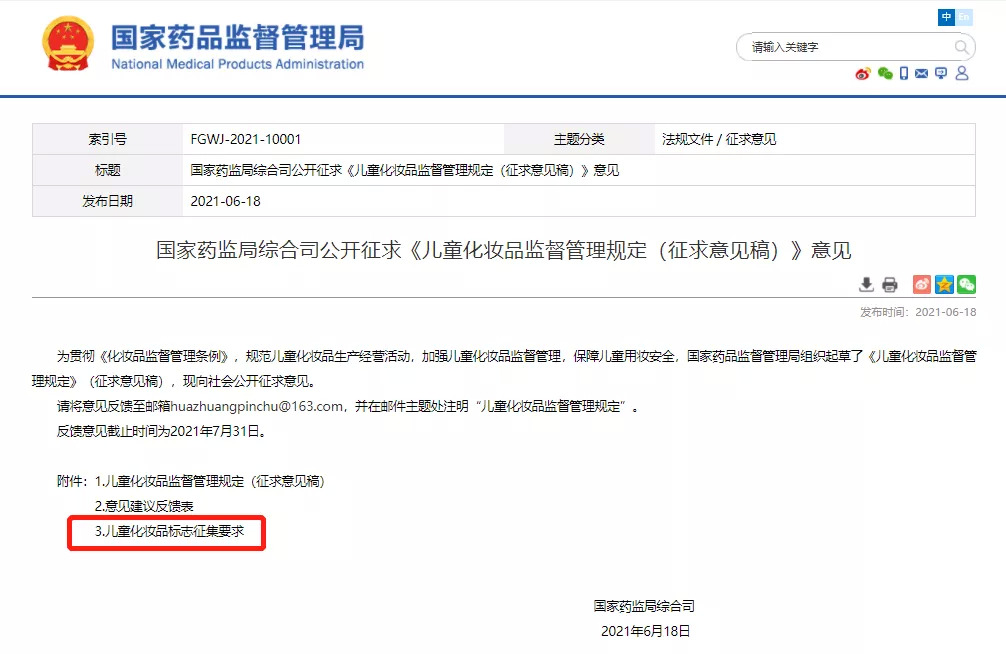Image resolution: width=1006 pixels, height=654 pixels.
Task: Click the message board icon in header
Action: point(941,74)
